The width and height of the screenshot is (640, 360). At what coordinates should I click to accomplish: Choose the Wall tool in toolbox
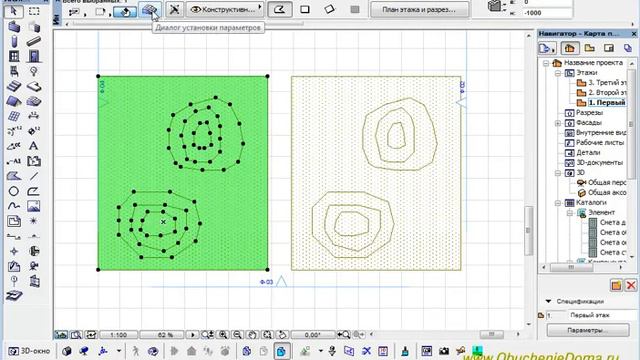(14, 27)
